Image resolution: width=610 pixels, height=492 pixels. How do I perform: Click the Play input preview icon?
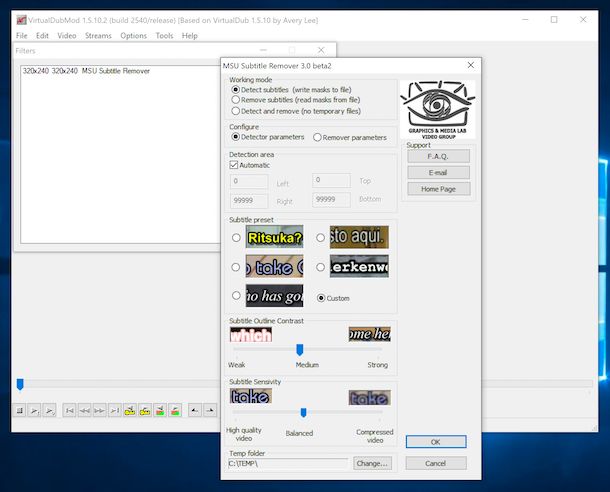[x=34, y=410]
